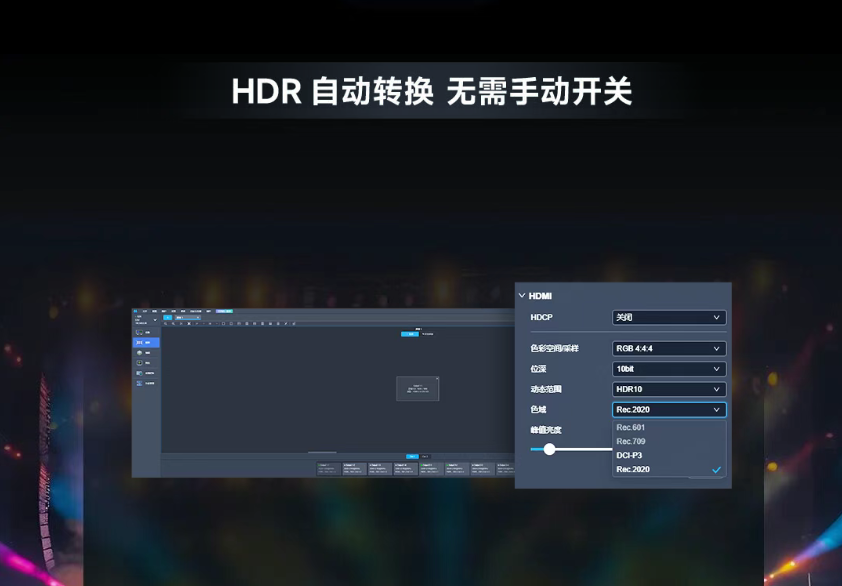Click the highlighted blue screen-management icon in sidebar
The width and height of the screenshot is (842, 586).
[140, 343]
